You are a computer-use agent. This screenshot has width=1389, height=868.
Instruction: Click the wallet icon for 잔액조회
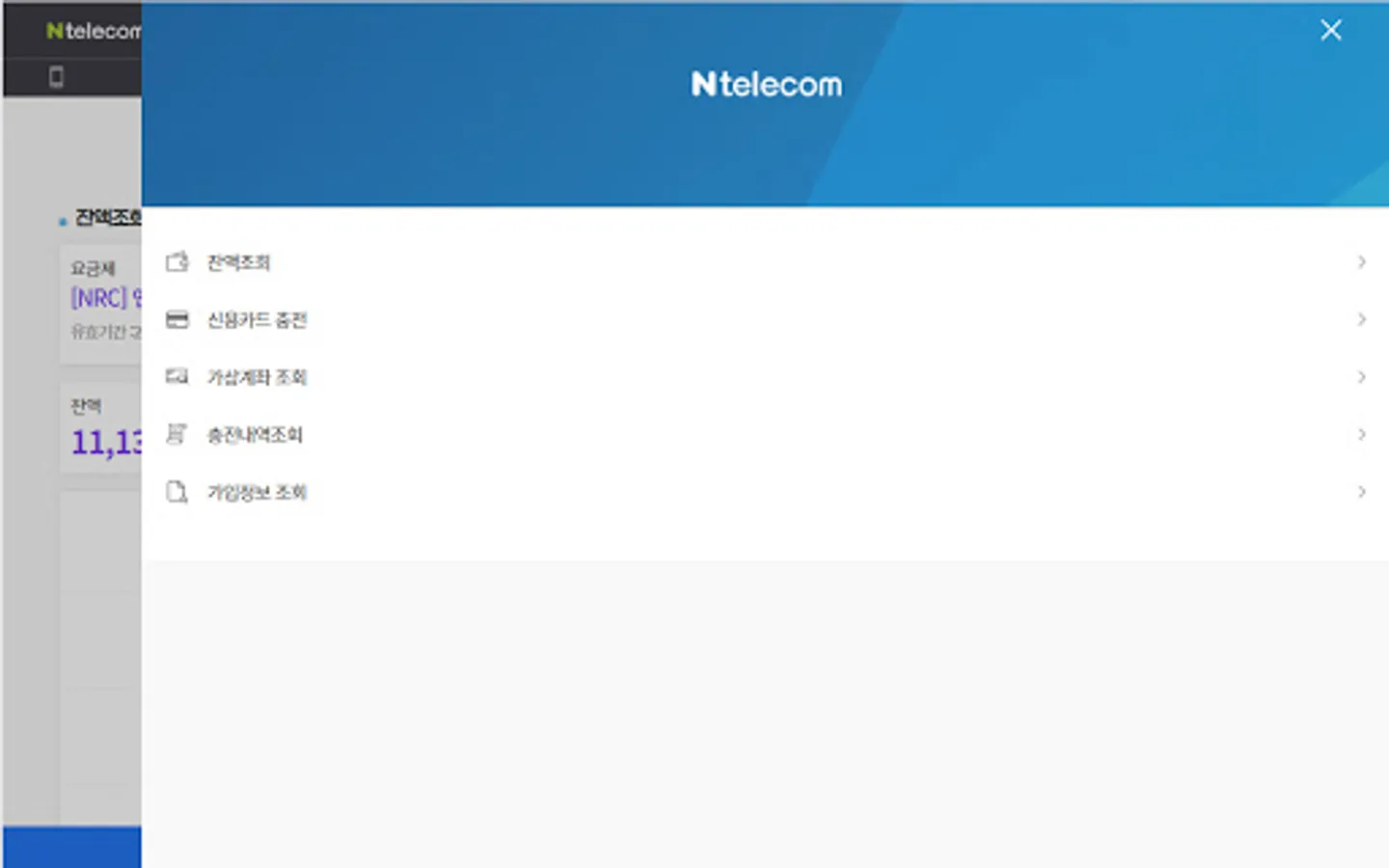click(x=177, y=261)
